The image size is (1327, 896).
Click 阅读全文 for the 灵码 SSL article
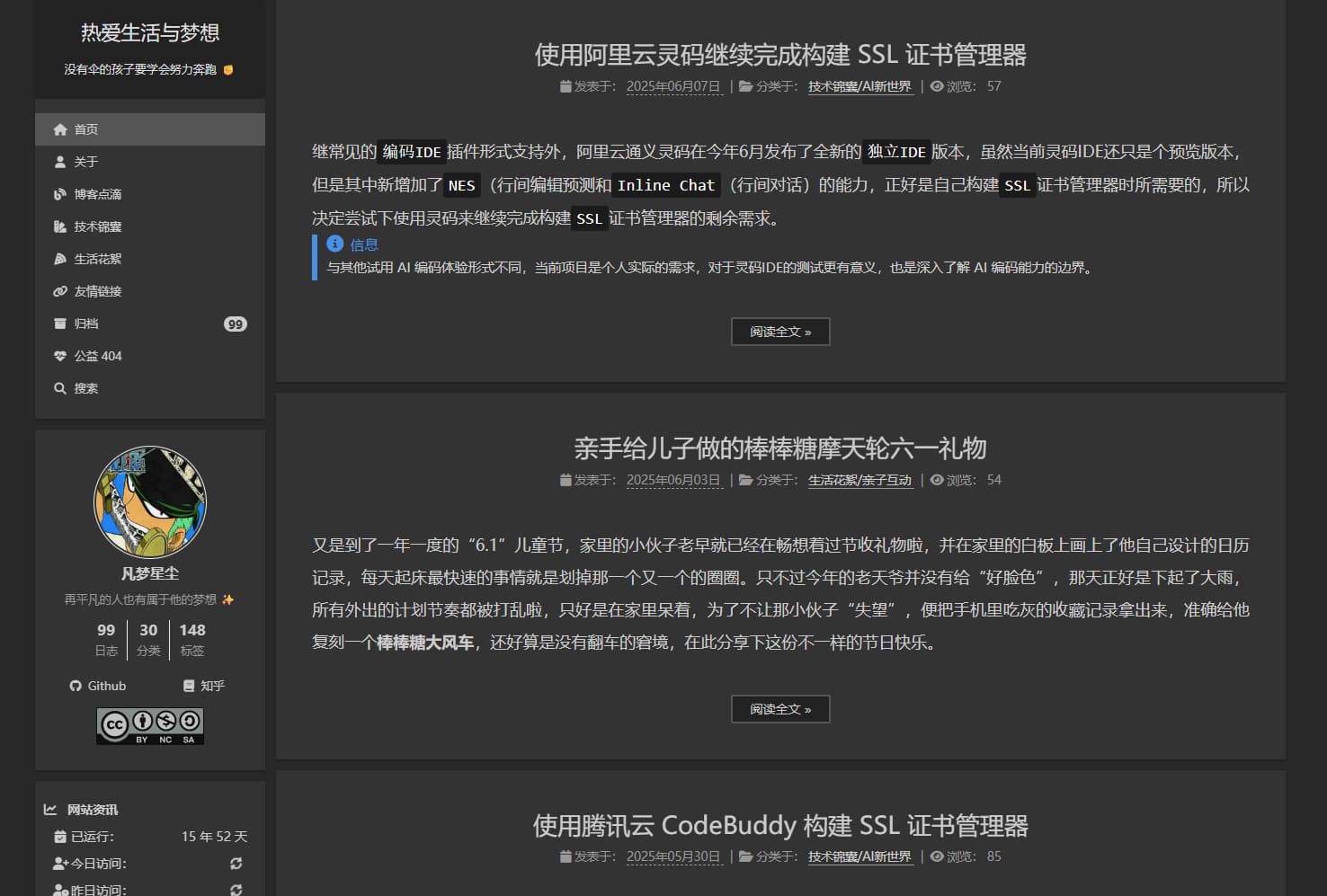(779, 332)
